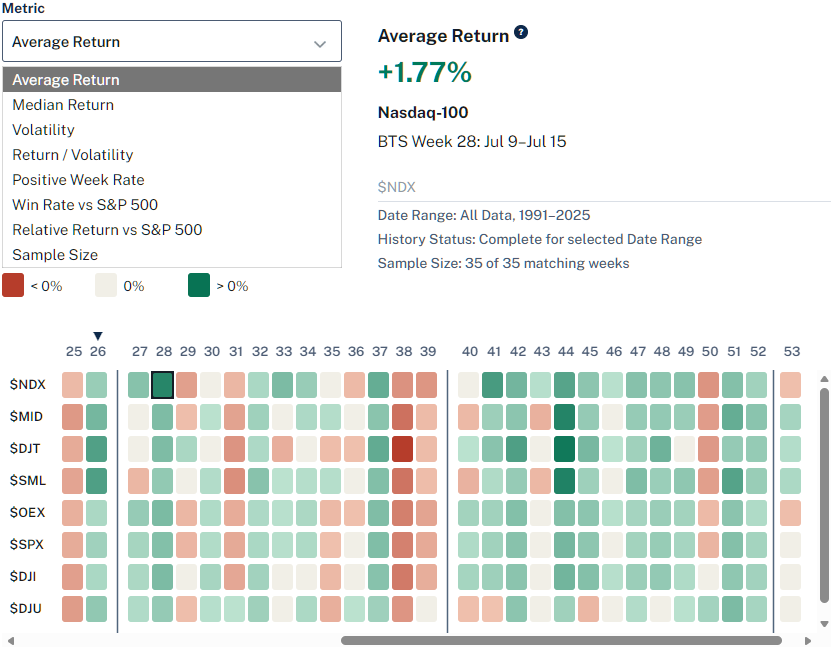
Task: Click the vertical scrollbar thumb
Action: [824, 495]
